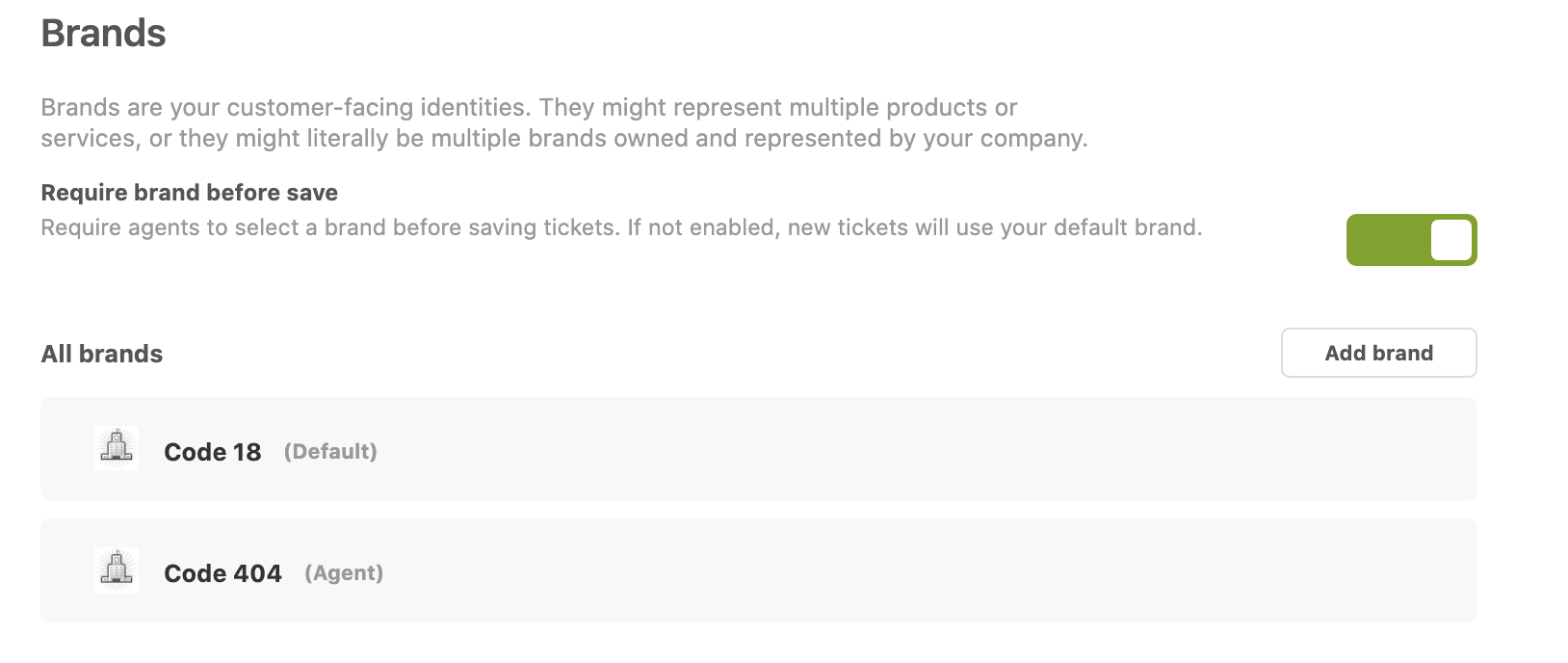Click the Code 404 brand logo icon
Image resolution: width=1568 pixels, height=663 pixels.
117,570
